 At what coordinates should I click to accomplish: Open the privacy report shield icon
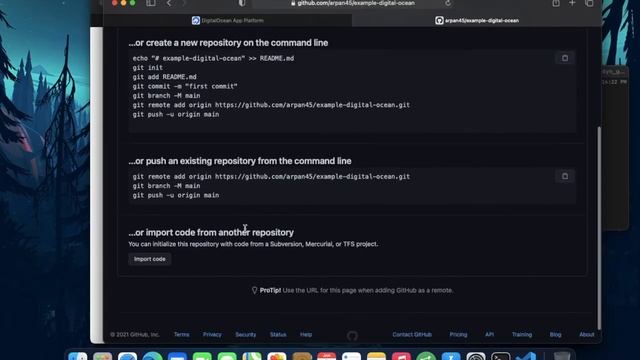point(242,3)
